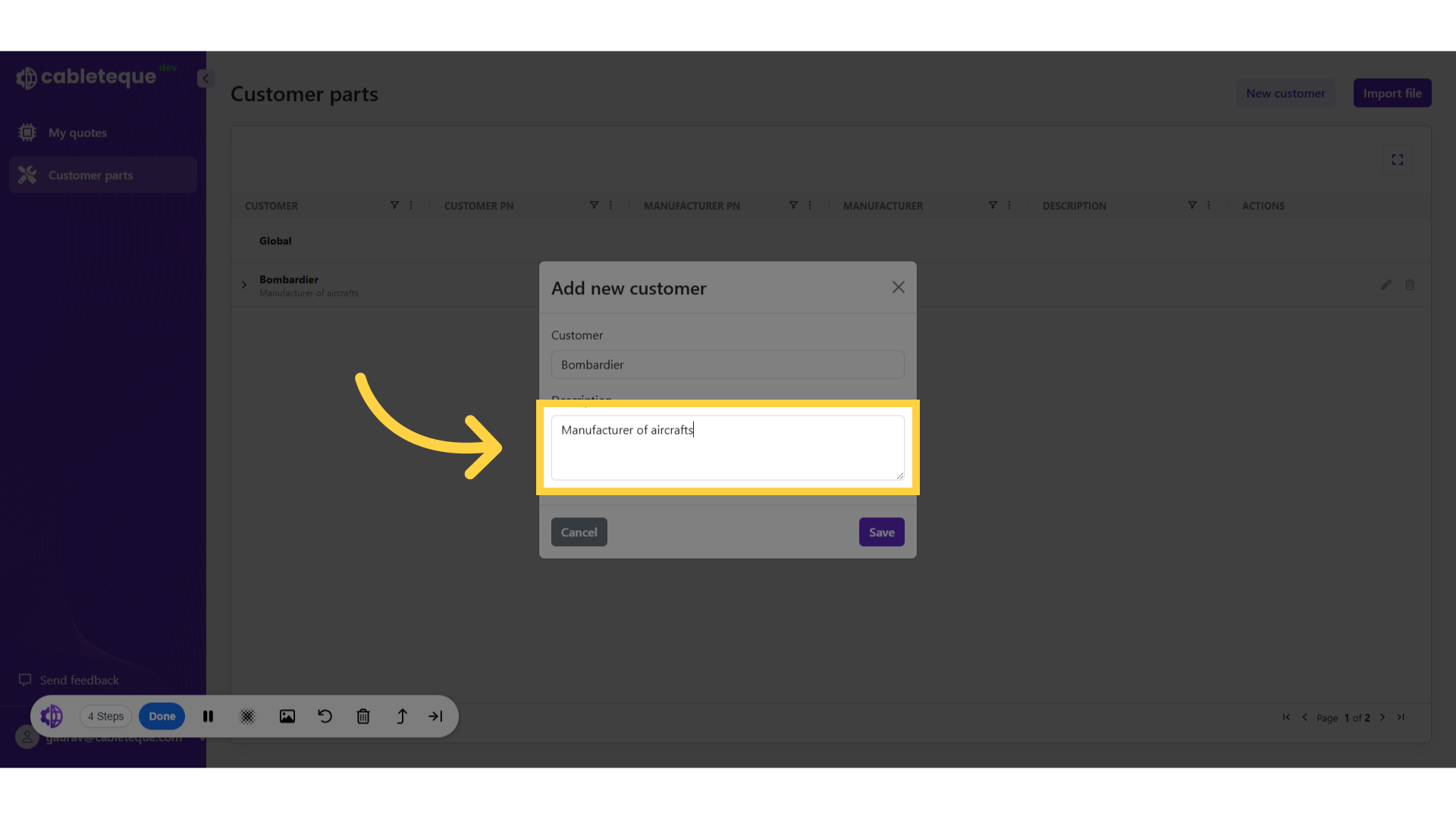The height and width of the screenshot is (819, 1456).
Task: Delete the Bombardier row with the trash icon
Action: coord(1410,285)
